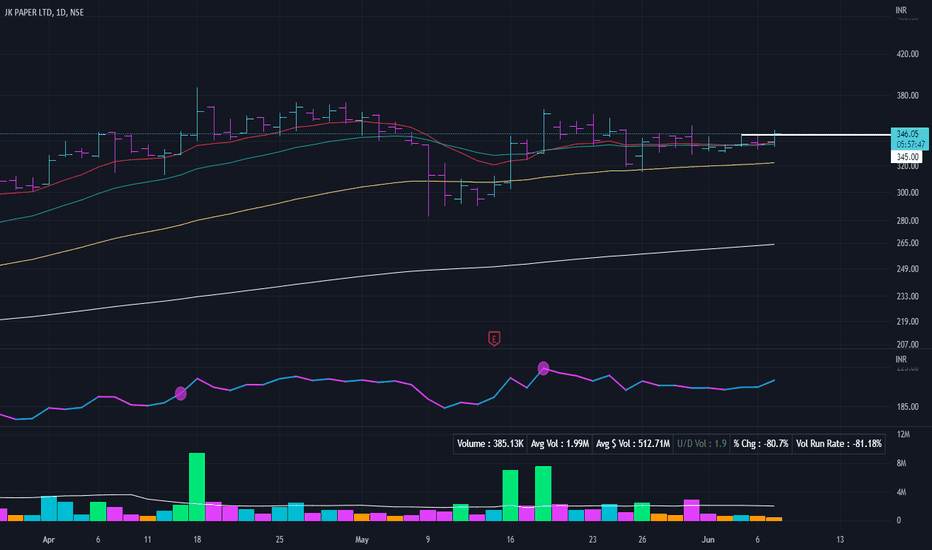932x550 pixels.
Task: Select the white horizontal price line at 345
Action: (x=816, y=135)
